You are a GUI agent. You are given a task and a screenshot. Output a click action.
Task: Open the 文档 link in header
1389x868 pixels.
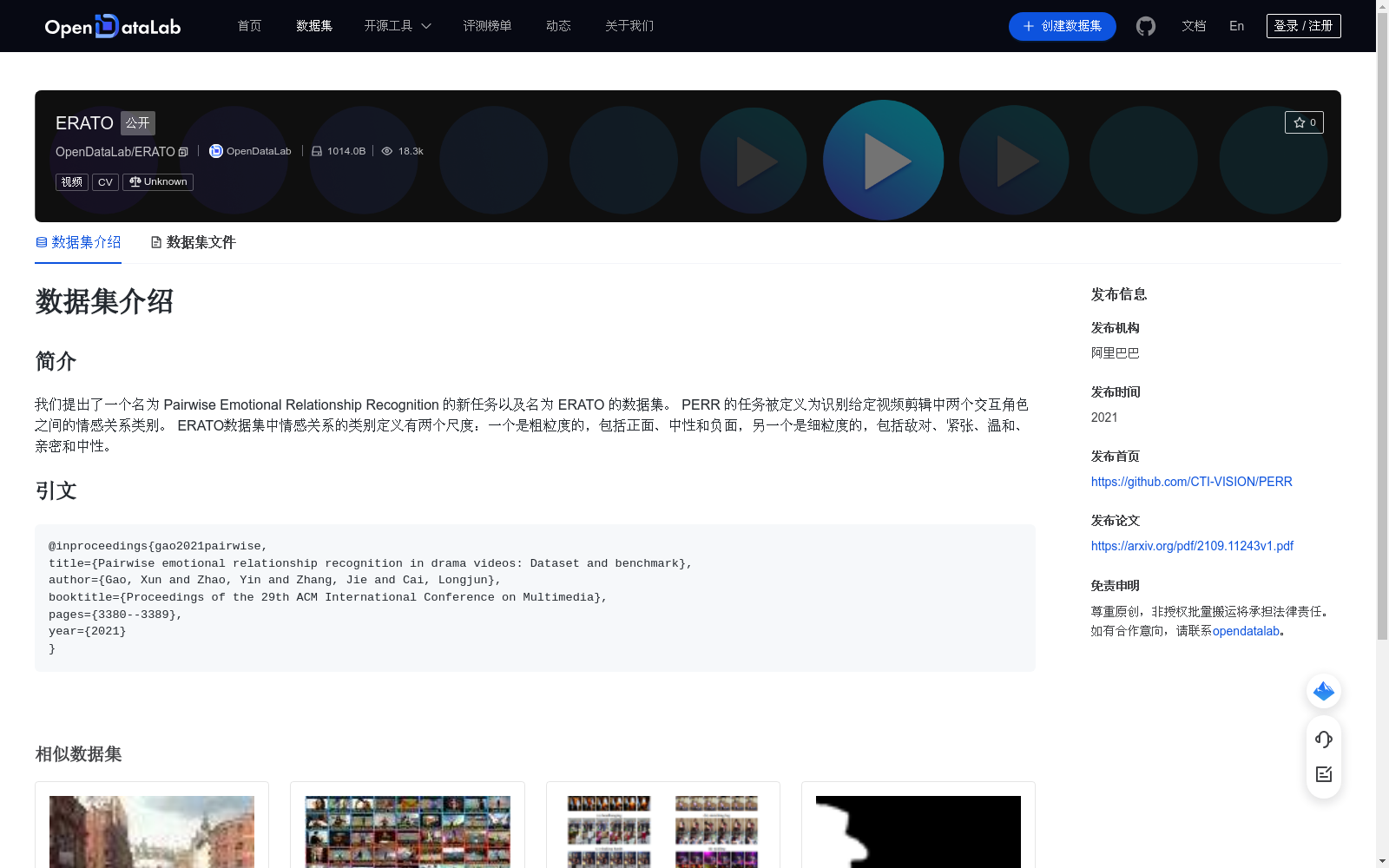(x=1194, y=26)
